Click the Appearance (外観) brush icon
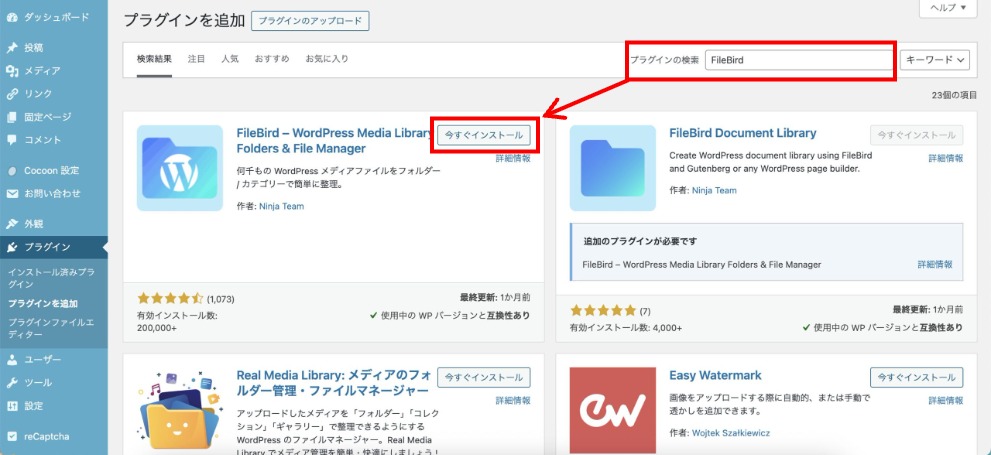Screen dimensions: 991x455 [12, 224]
